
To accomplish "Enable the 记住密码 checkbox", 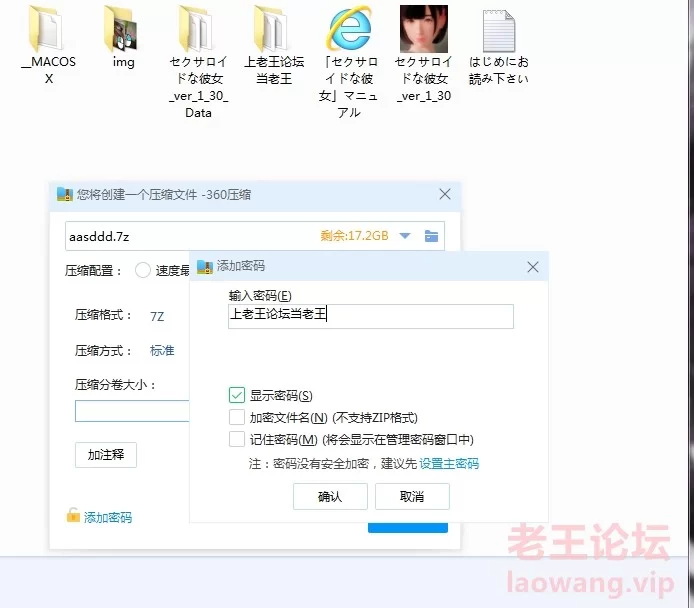I will [237, 439].
